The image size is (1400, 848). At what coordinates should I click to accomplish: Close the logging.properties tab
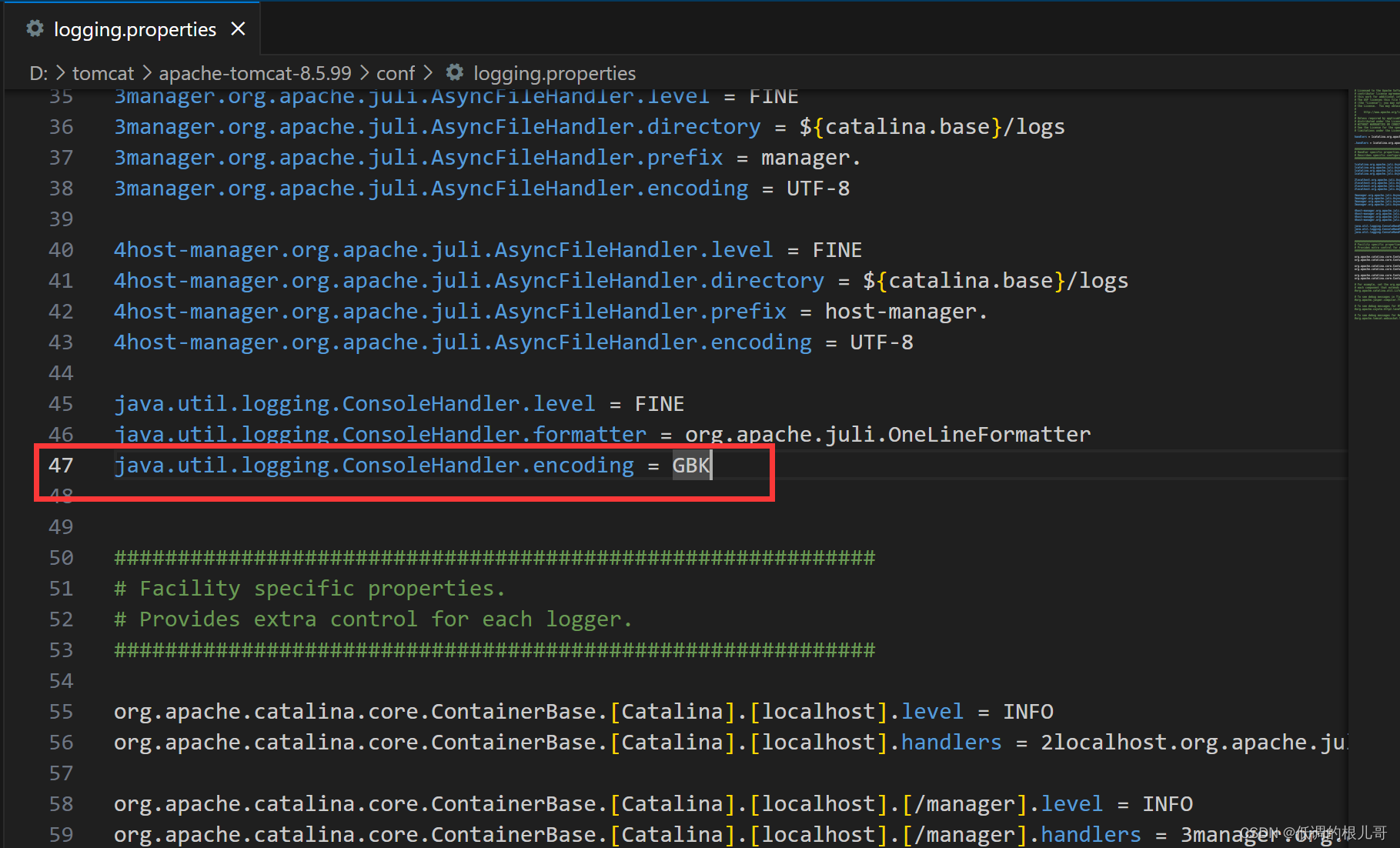click(239, 29)
